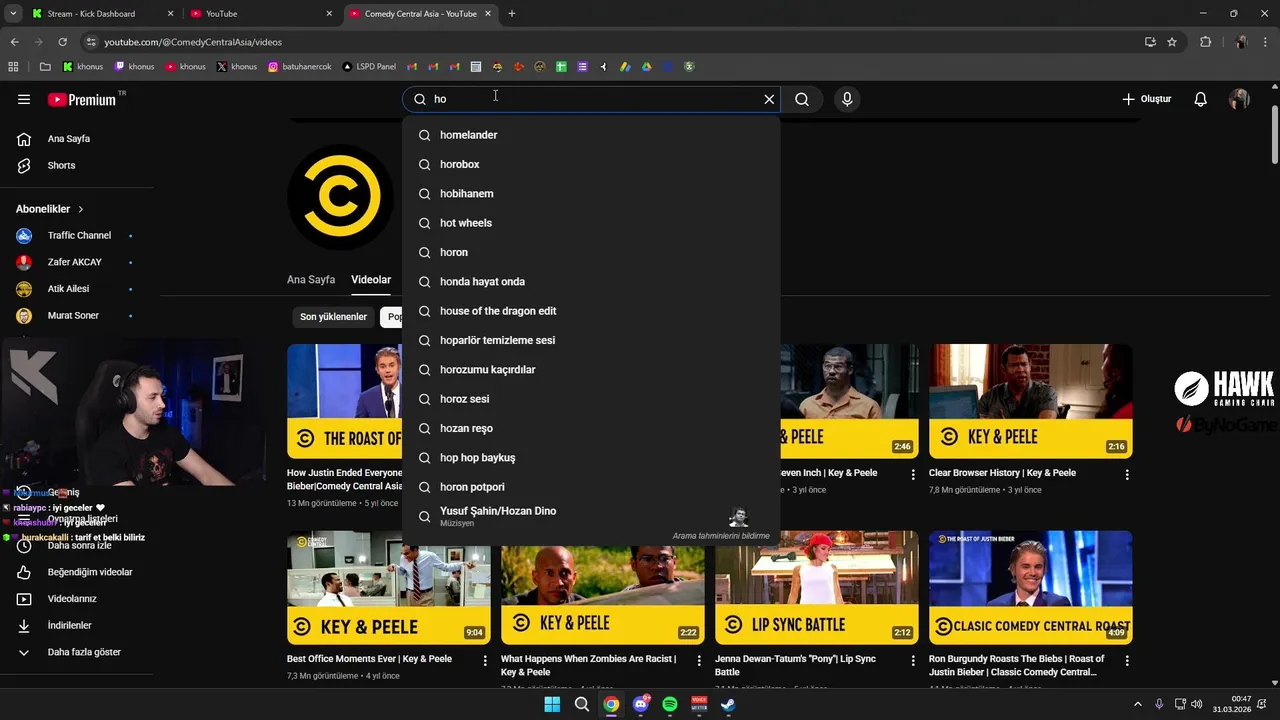Open the YouTube hamburger guide menu
This screenshot has width=1280, height=720.
point(24,99)
